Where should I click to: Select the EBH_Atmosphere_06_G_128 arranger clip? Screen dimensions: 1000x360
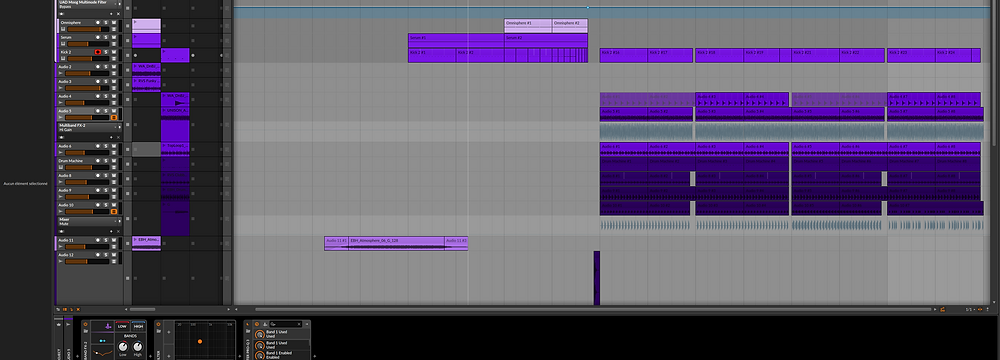tap(397, 243)
